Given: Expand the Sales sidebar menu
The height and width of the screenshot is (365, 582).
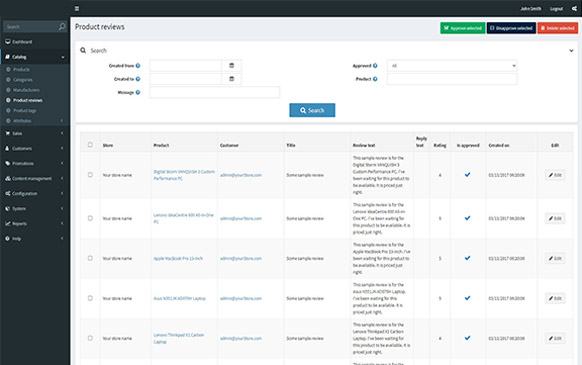Looking at the screenshot, I should [35, 133].
